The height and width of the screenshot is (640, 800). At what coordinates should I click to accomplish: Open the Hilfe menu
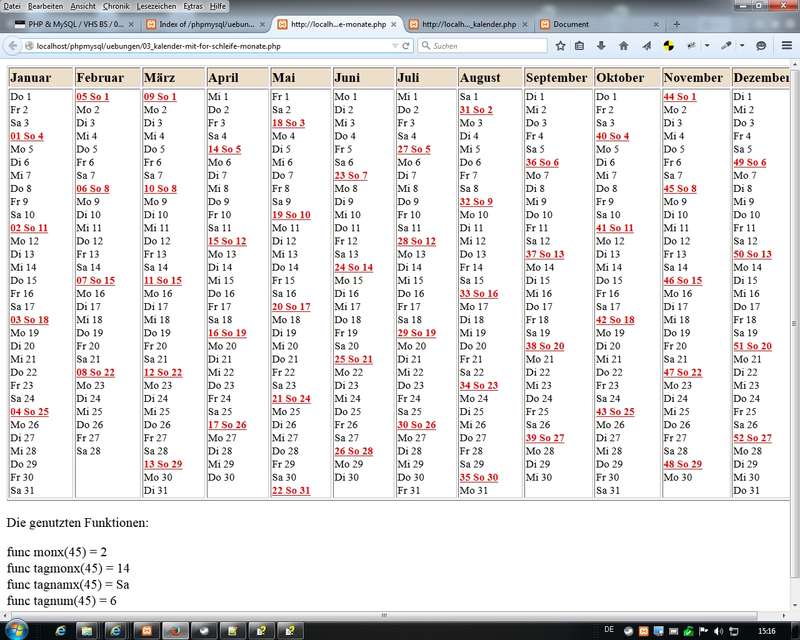tap(218, 6)
